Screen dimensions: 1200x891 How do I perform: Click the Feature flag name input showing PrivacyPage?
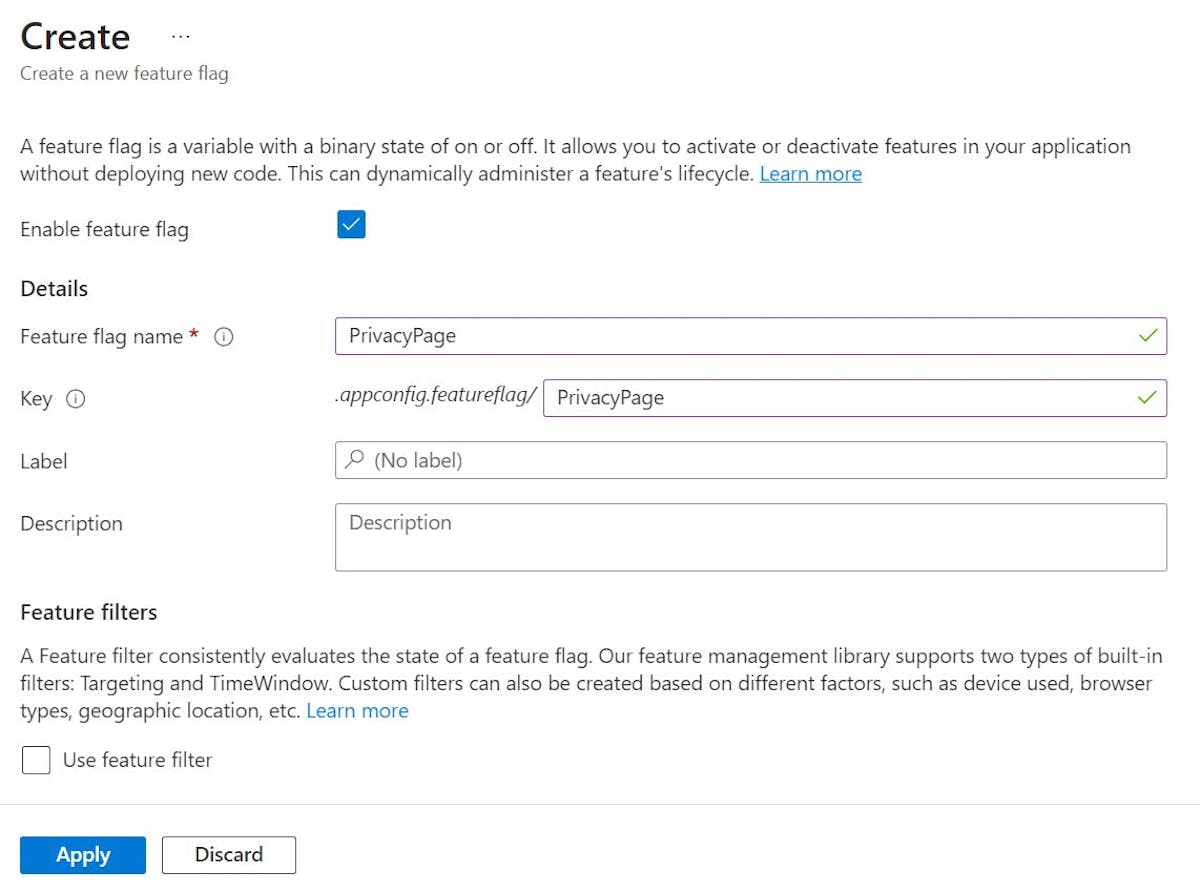pos(700,336)
